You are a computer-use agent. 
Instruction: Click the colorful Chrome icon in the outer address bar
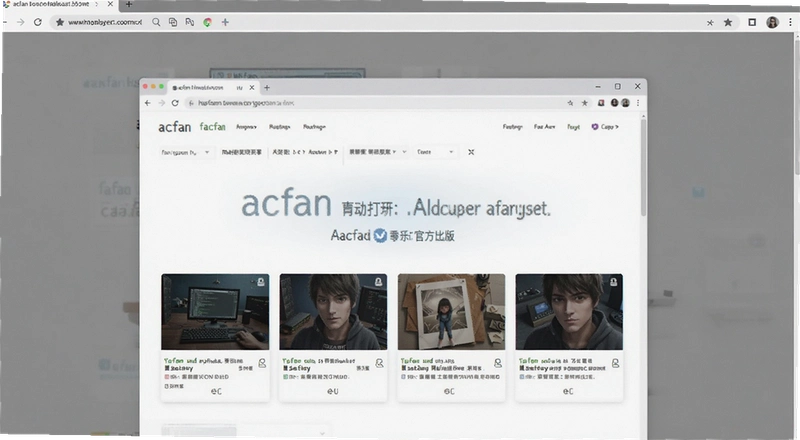click(x=207, y=22)
